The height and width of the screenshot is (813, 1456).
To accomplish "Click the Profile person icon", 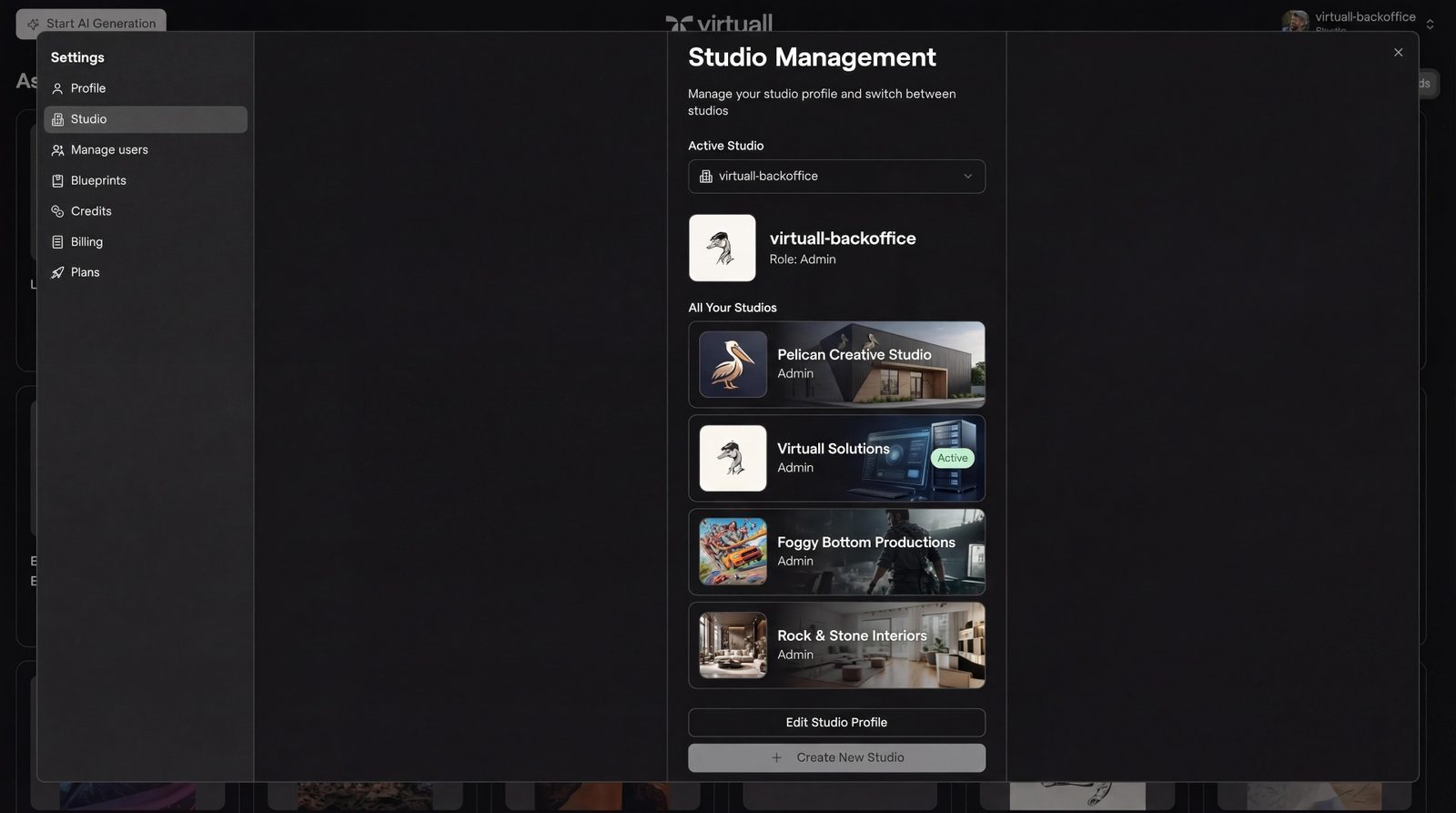I will point(57,88).
